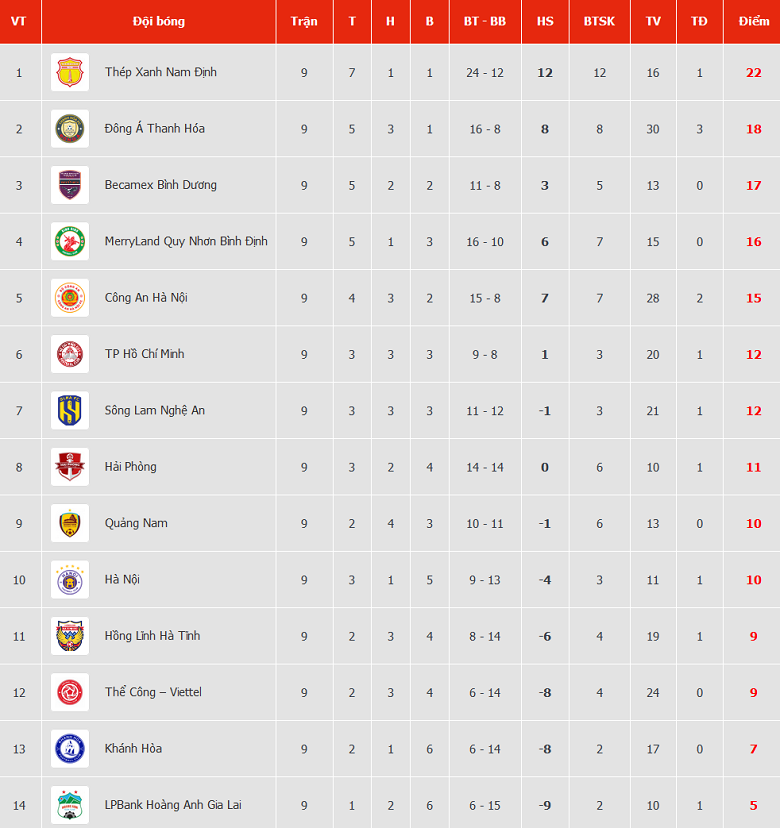This screenshot has height=828, width=780.
Task: Click the HS column header
Action: pos(545,21)
